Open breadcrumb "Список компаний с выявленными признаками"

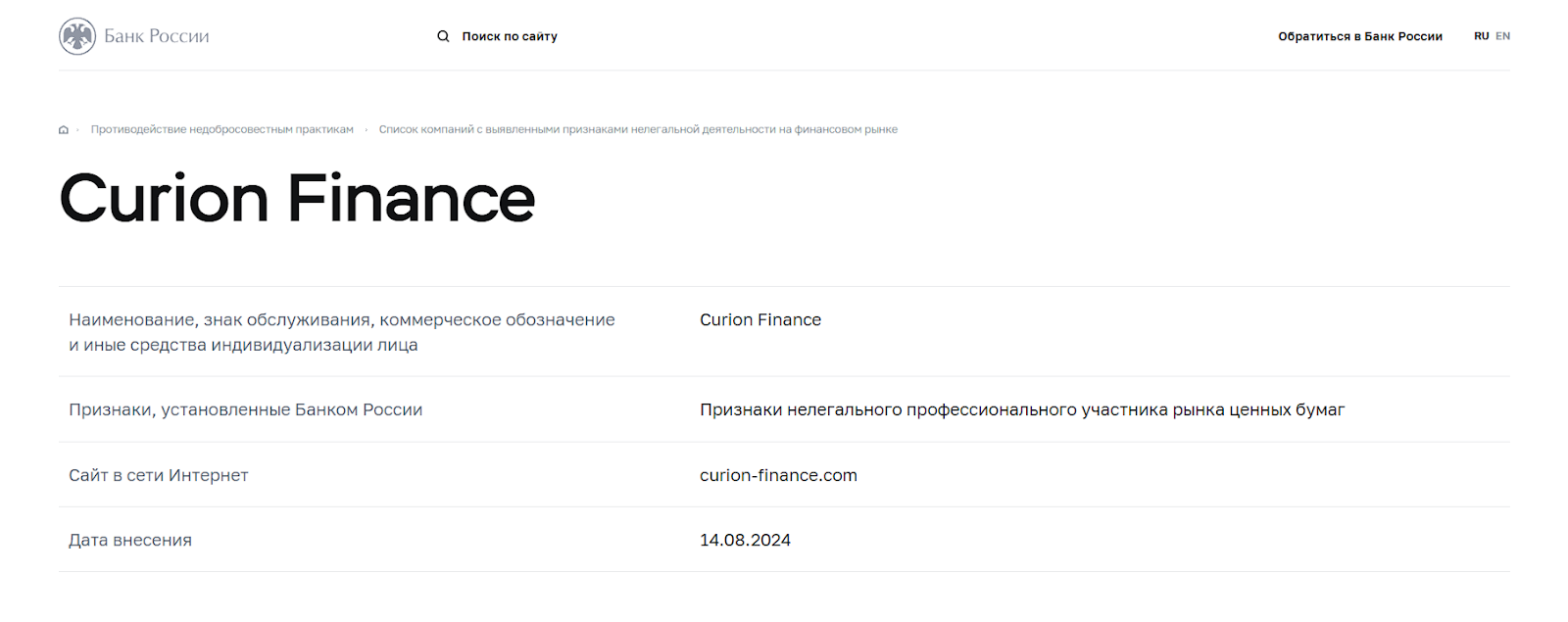tap(638, 129)
